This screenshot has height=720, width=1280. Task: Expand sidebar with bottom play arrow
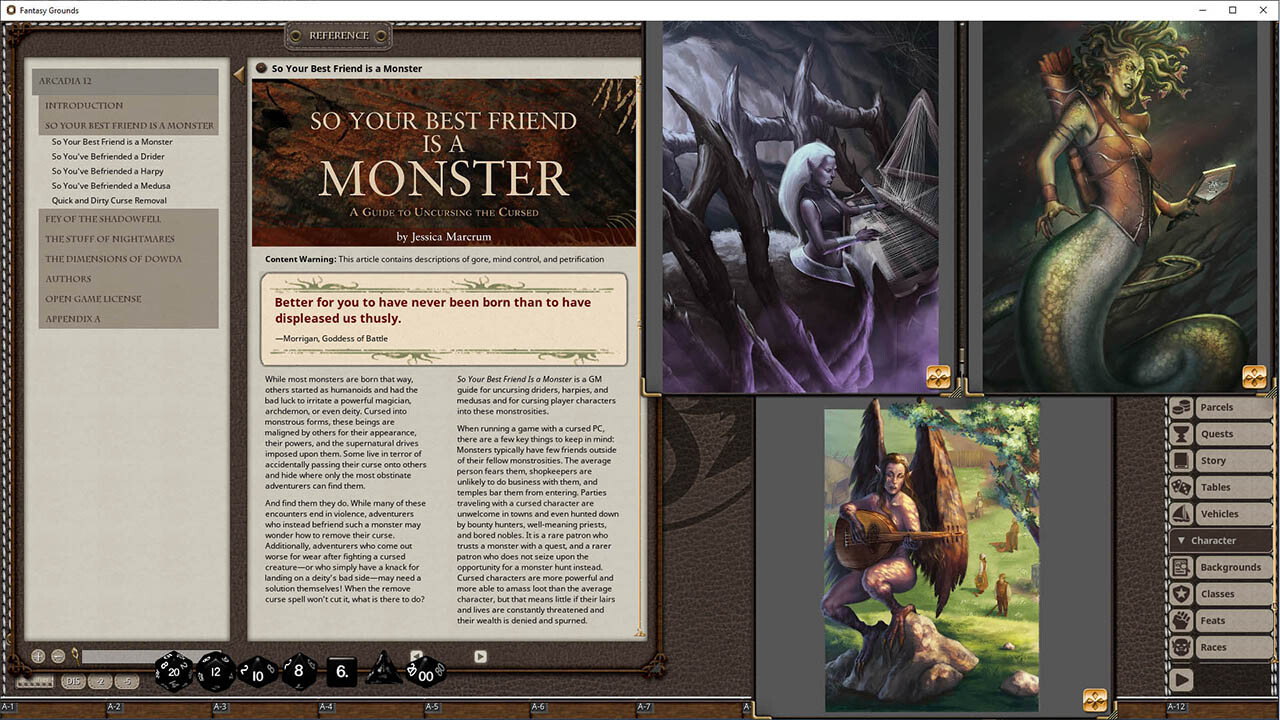click(x=1181, y=680)
